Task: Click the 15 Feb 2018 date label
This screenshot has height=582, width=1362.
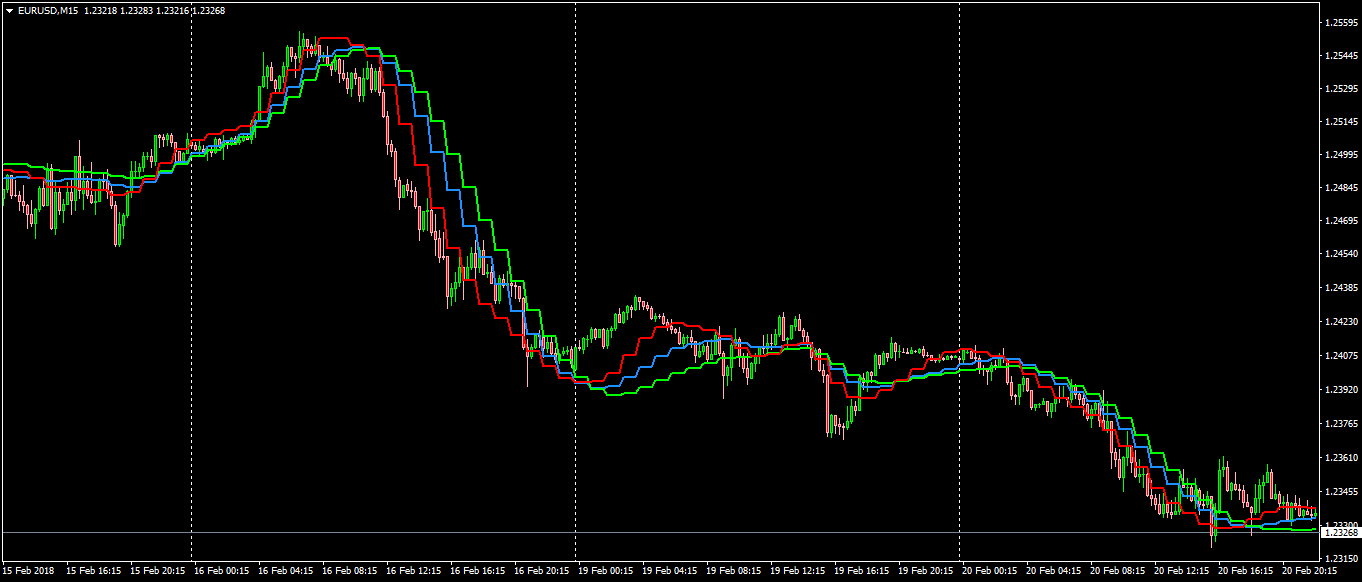Action: [28, 571]
